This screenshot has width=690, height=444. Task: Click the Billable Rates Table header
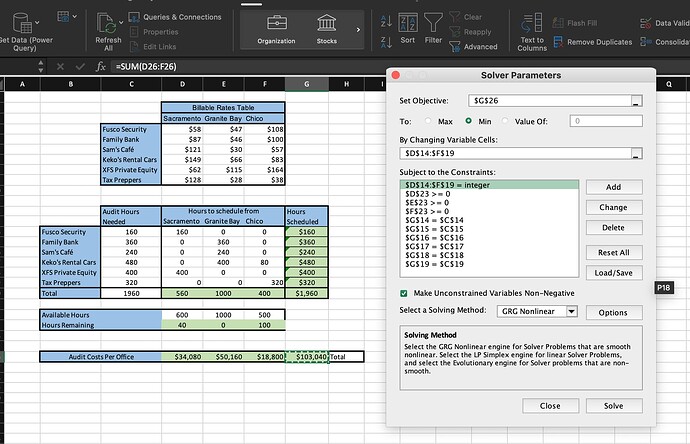pyautogui.click(x=223, y=107)
